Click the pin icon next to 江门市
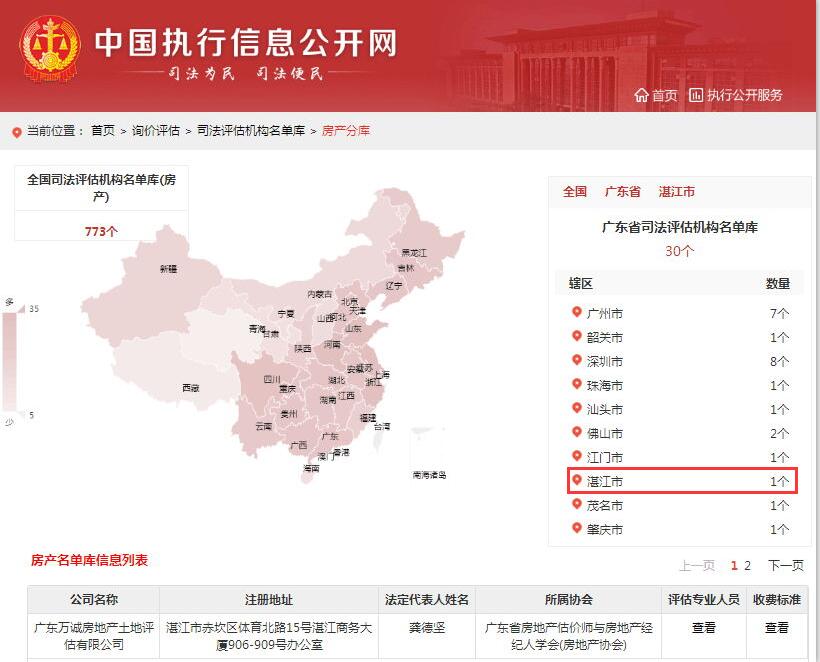This screenshot has height=662, width=820. pyautogui.click(x=576, y=456)
